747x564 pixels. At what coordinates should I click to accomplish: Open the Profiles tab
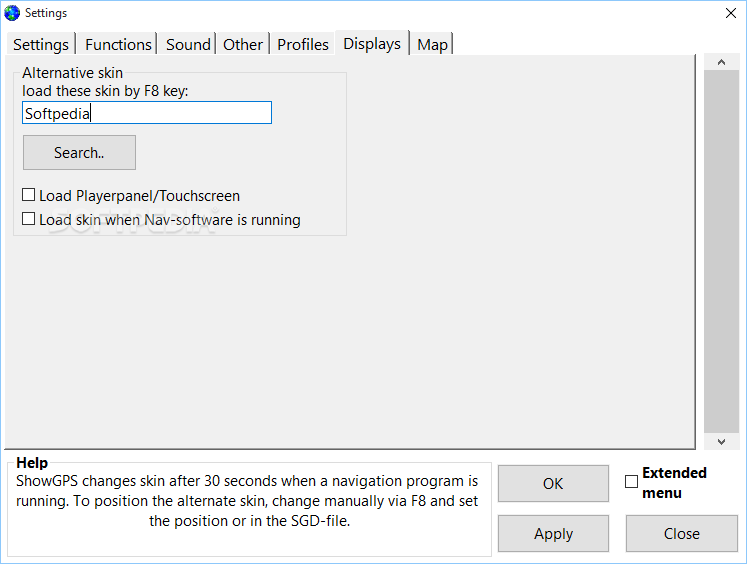303,45
